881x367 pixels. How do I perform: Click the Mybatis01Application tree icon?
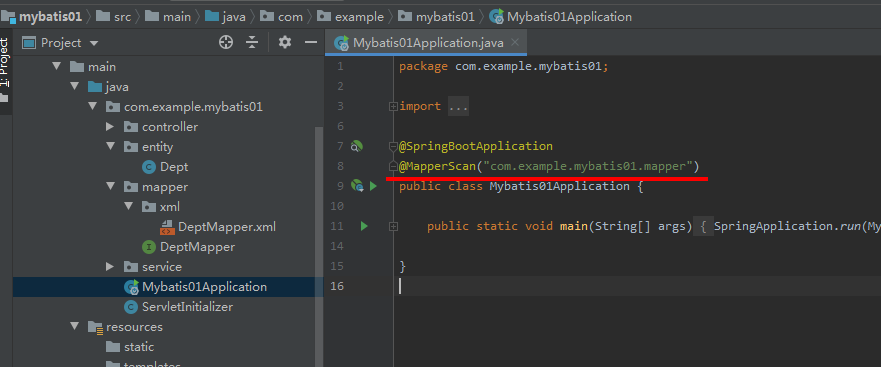131,287
